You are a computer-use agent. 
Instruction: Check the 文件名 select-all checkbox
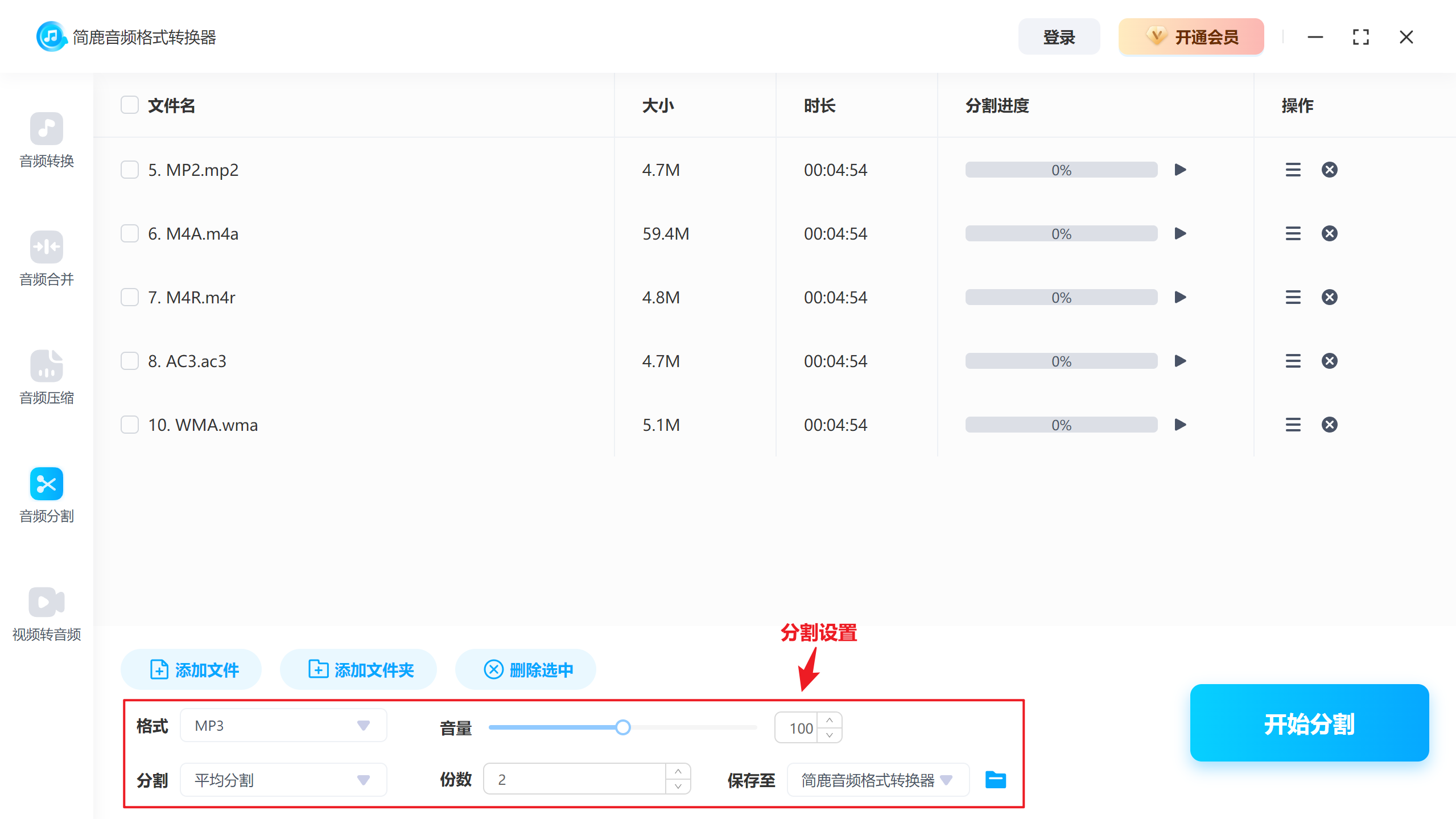(129, 105)
